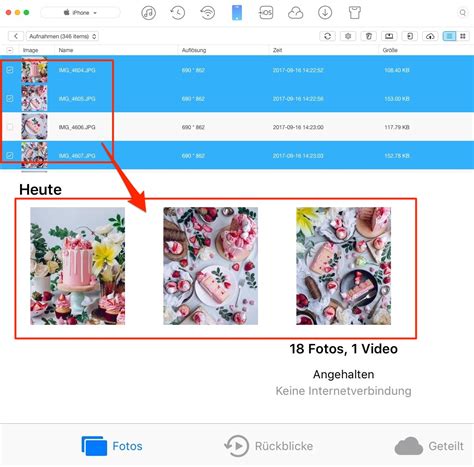The image size is (474, 467).
Task: Click the IMG_4606.JPG row thumbnail
Action: click(x=34, y=127)
